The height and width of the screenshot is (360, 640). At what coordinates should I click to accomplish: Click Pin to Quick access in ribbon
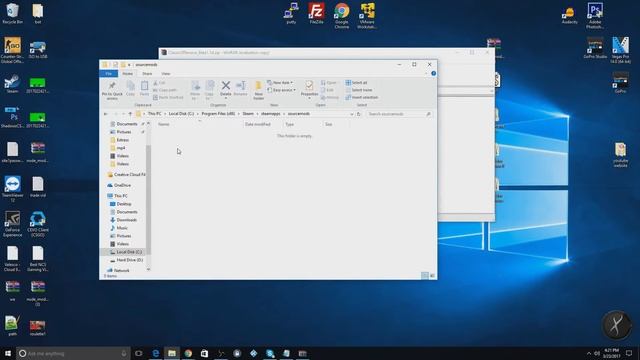[112, 90]
